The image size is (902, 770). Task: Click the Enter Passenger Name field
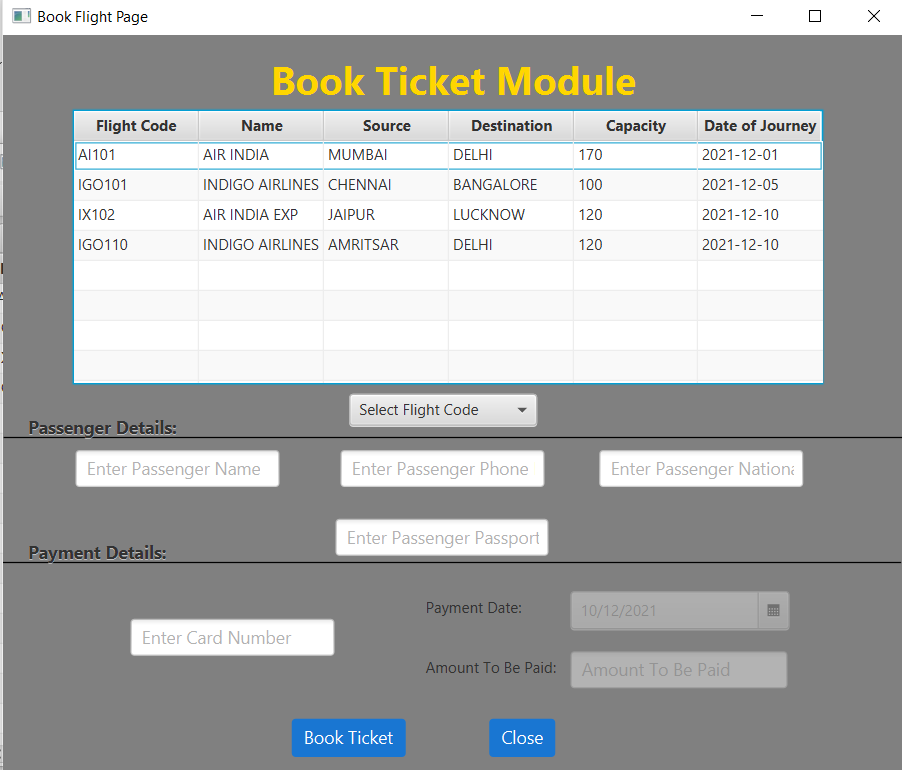[x=177, y=468]
